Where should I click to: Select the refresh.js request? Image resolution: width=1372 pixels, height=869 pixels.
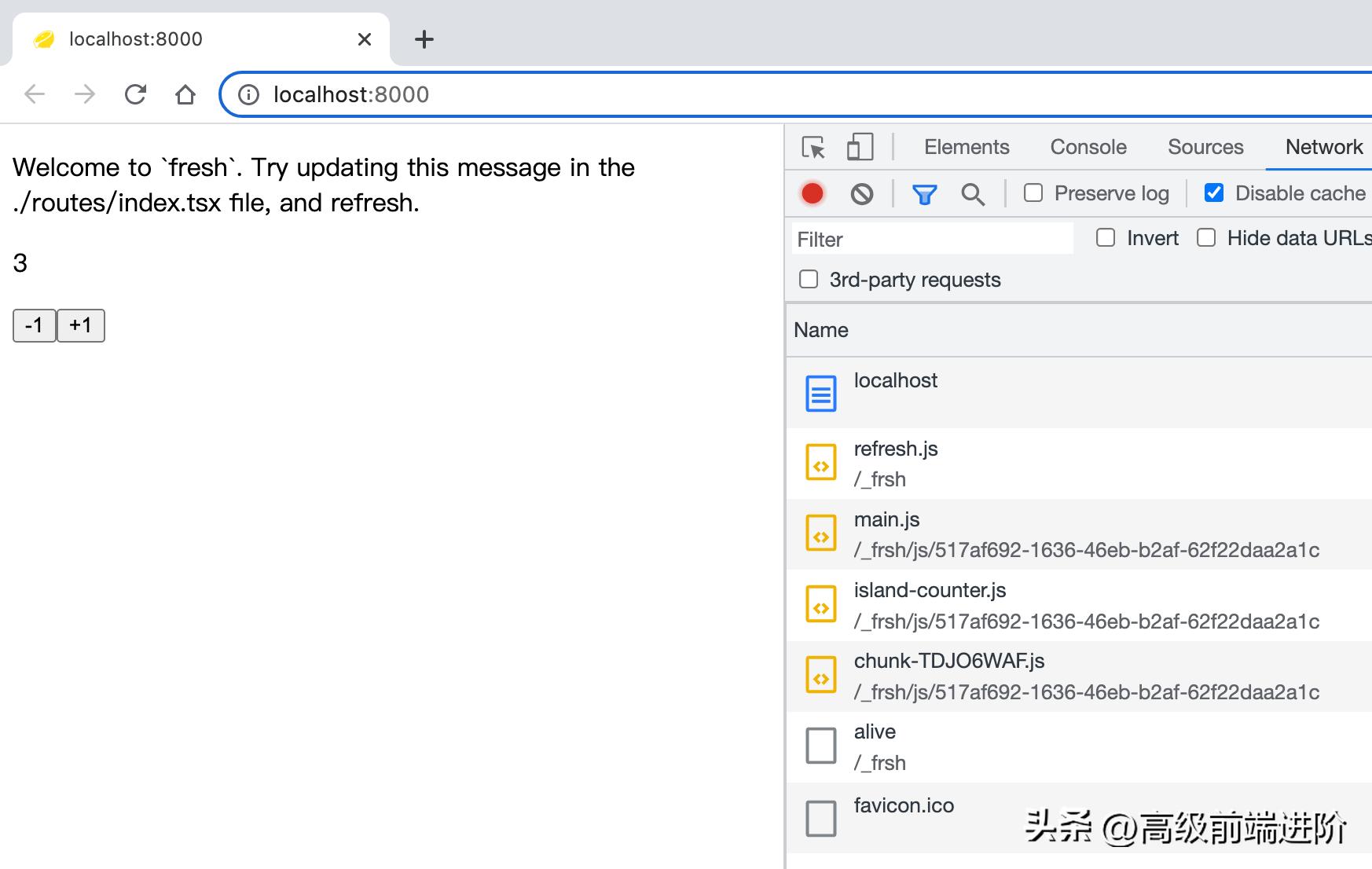(1079, 464)
